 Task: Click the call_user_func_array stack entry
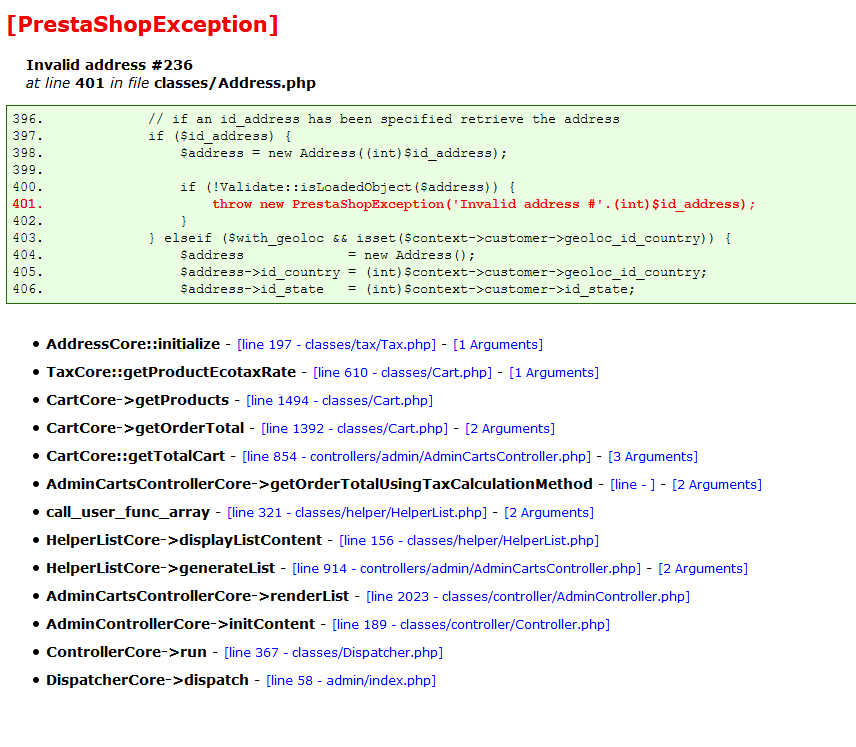128,512
